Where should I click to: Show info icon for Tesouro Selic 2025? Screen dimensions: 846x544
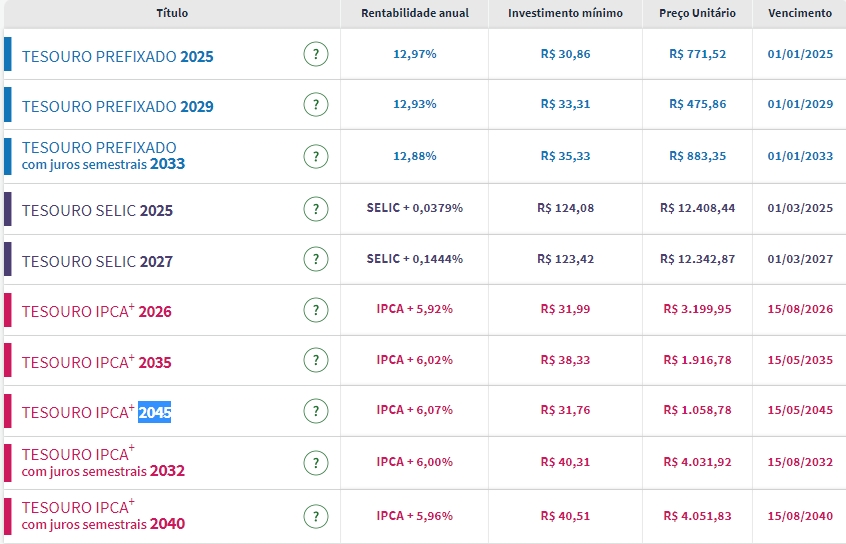coord(315,209)
